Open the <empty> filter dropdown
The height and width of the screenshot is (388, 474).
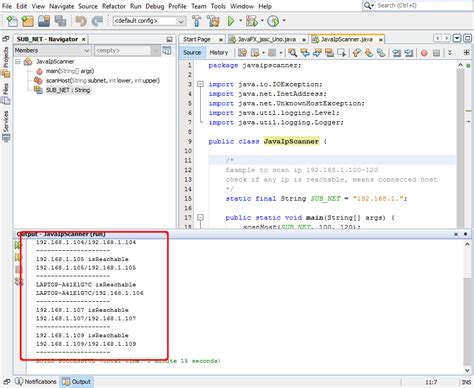[127, 50]
